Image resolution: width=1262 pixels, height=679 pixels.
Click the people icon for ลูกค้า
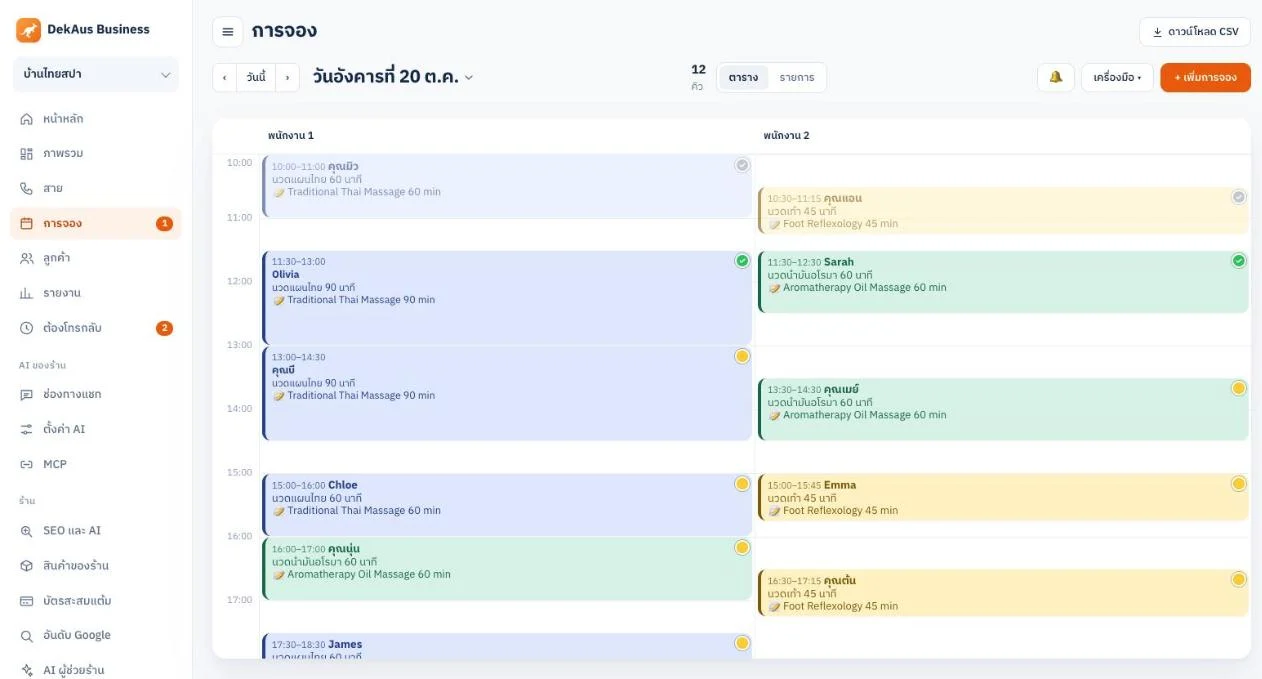click(27, 258)
